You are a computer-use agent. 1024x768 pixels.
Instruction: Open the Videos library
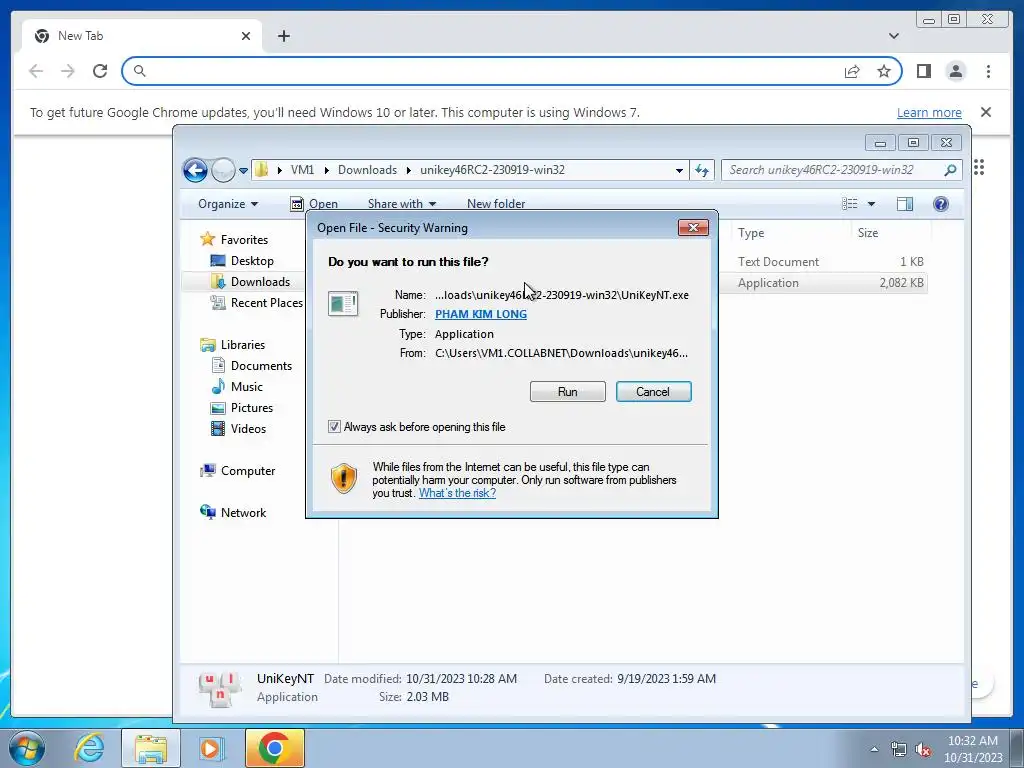pyautogui.click(x=238, y=428)
